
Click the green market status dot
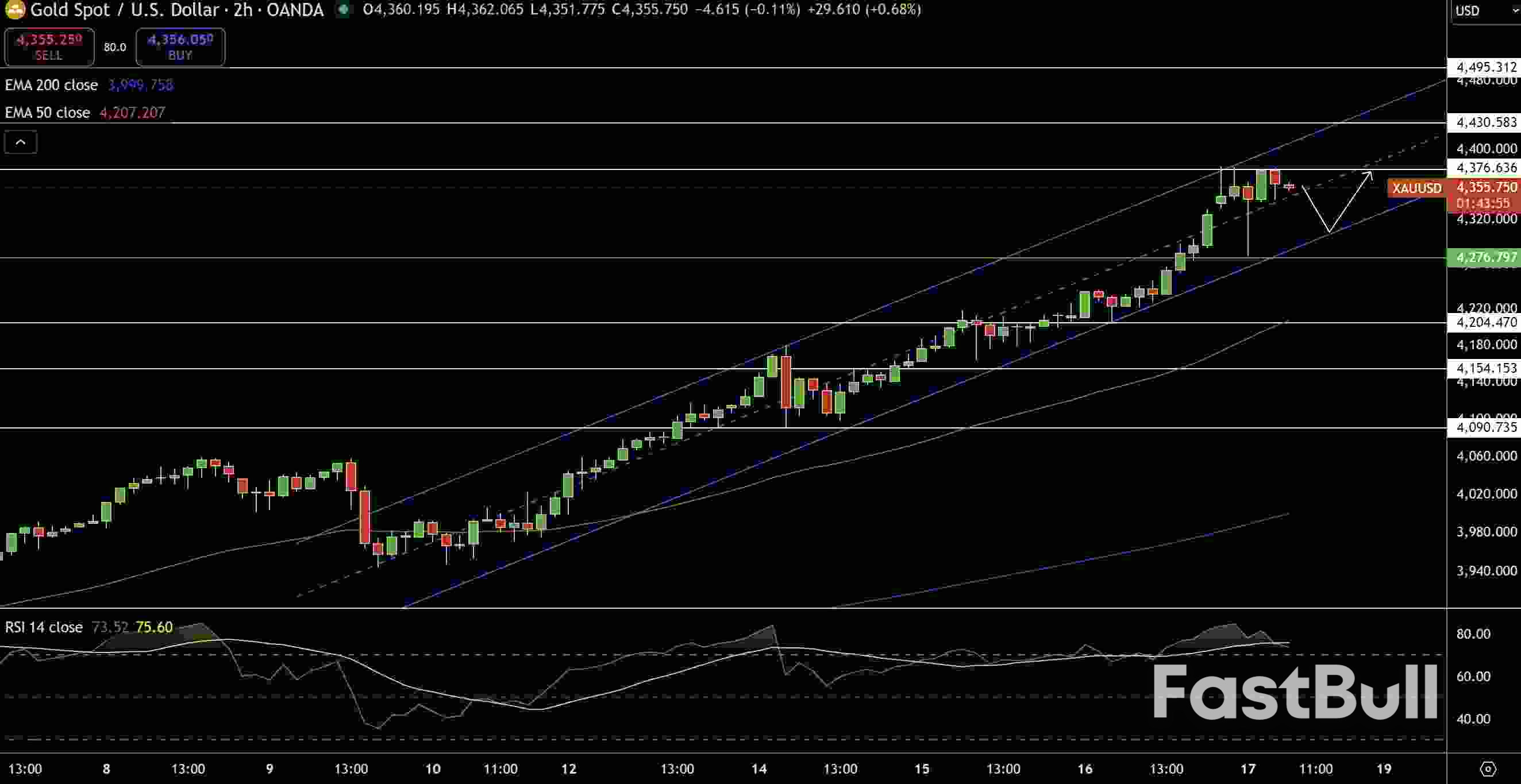pyautogui.click(x=343, y=9)
